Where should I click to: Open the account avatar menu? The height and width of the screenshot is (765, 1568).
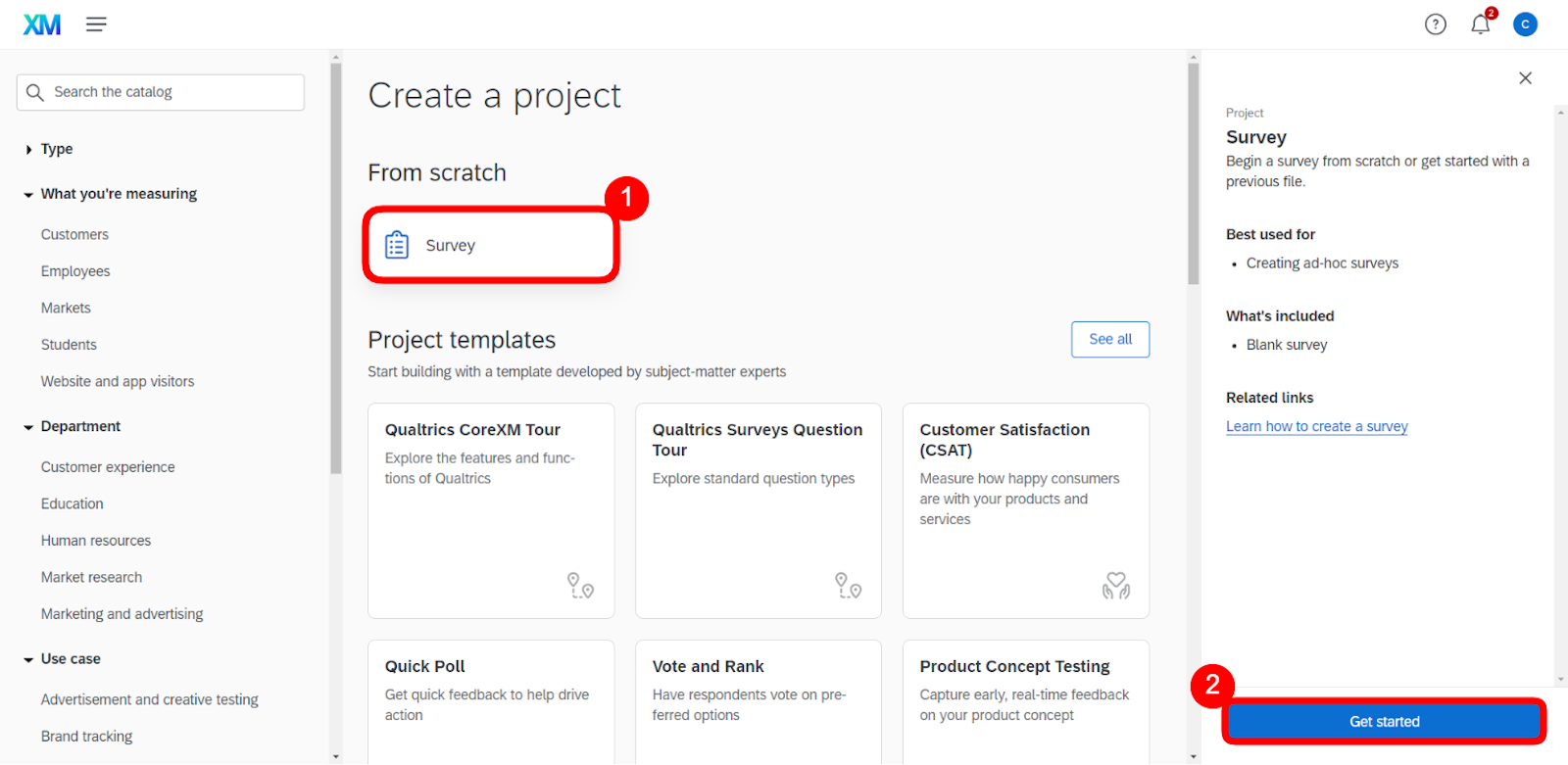pyautogui.click(x=1525, y=24)
